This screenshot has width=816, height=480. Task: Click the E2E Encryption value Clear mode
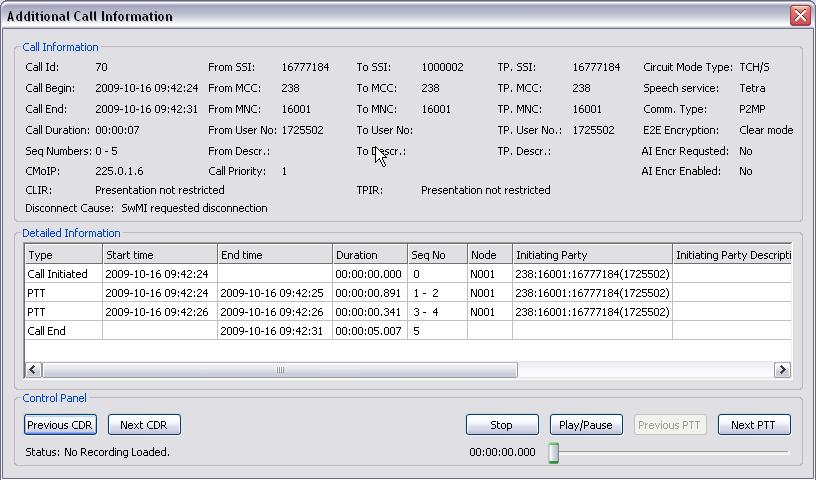pyautogui.click(x=767, y=130)
